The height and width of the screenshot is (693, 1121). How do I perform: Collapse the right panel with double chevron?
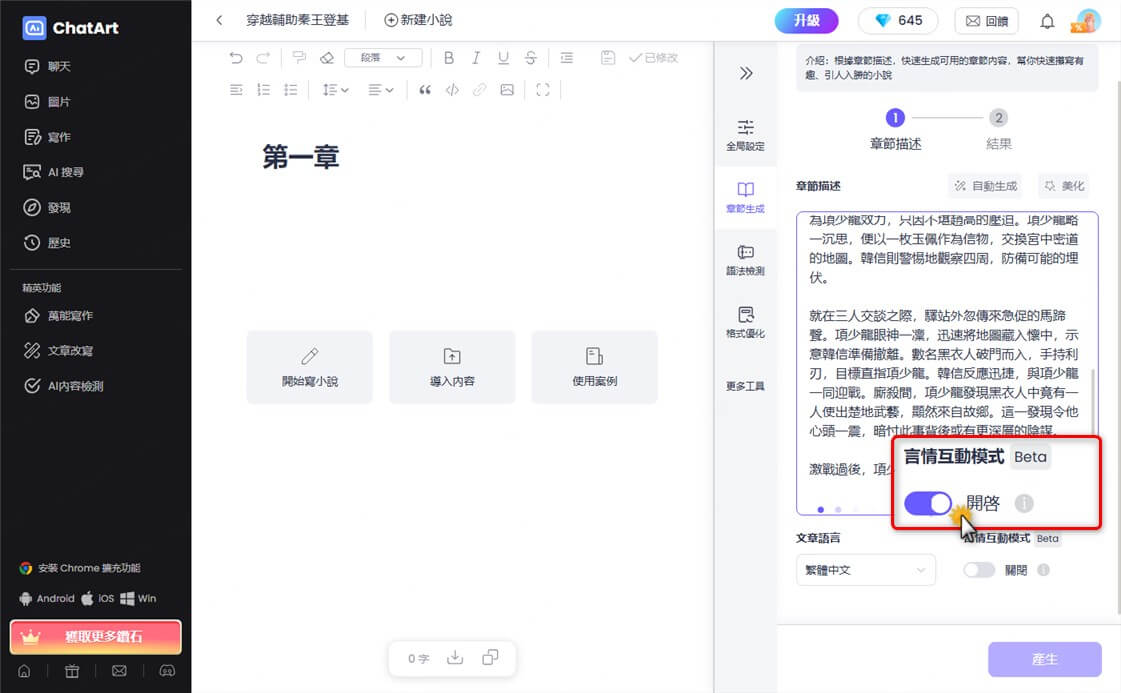746,73
